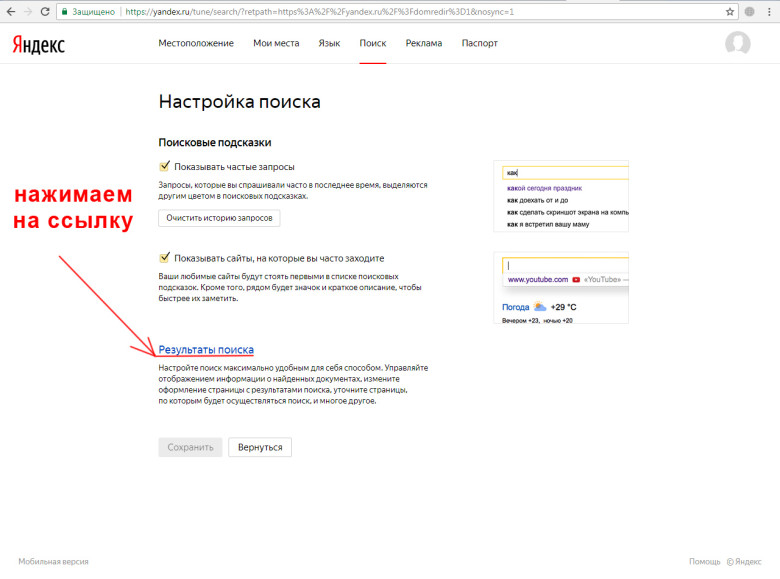
Task: Select the Реклама tab
Action: point(423,43)
